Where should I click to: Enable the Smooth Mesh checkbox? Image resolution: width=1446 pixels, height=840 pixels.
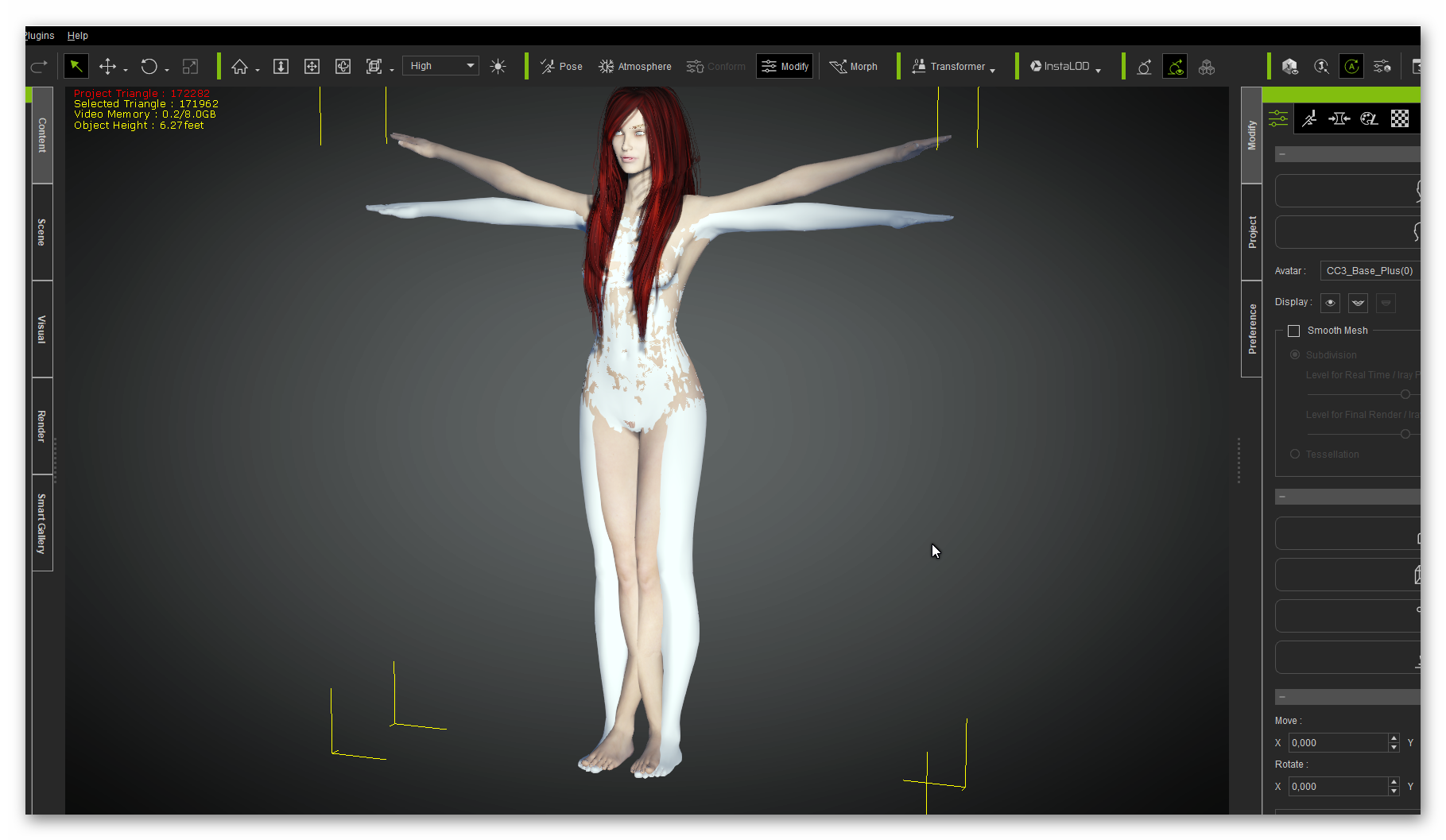click(1294, 331)
